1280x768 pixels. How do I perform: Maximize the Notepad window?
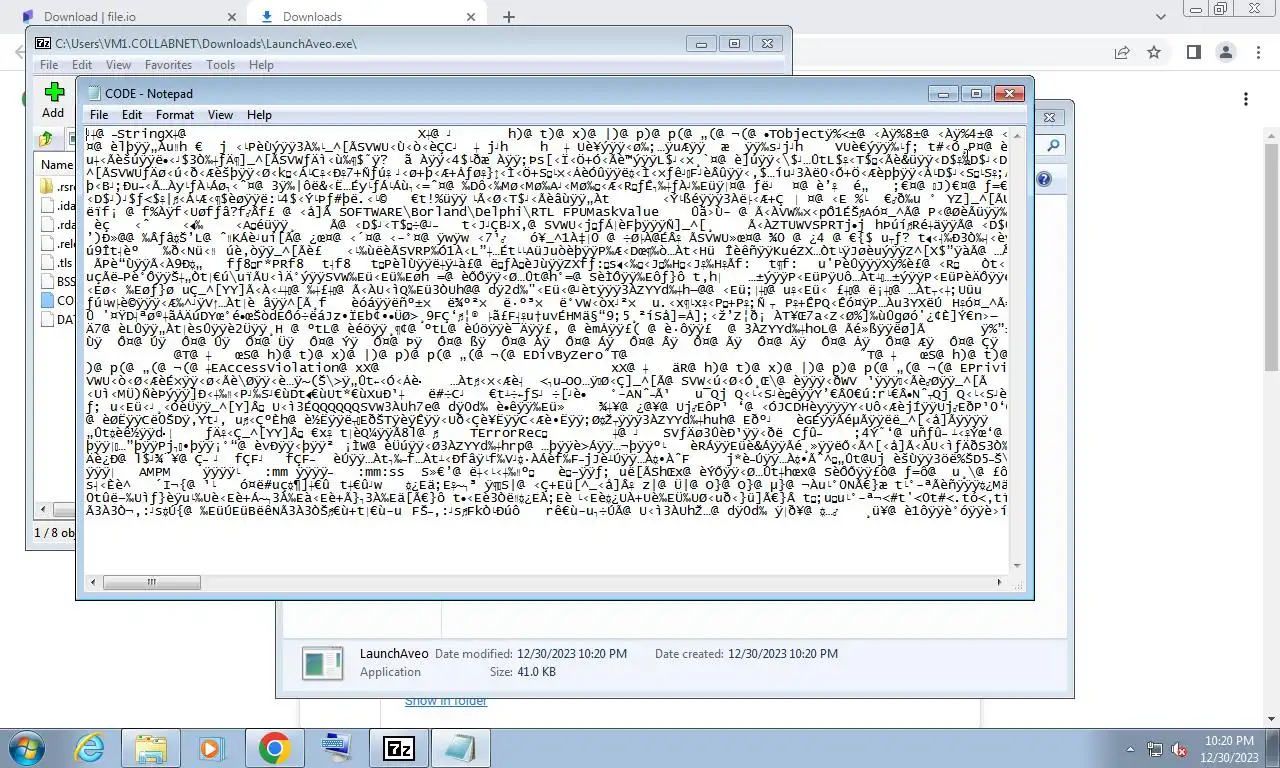[976, 93]
